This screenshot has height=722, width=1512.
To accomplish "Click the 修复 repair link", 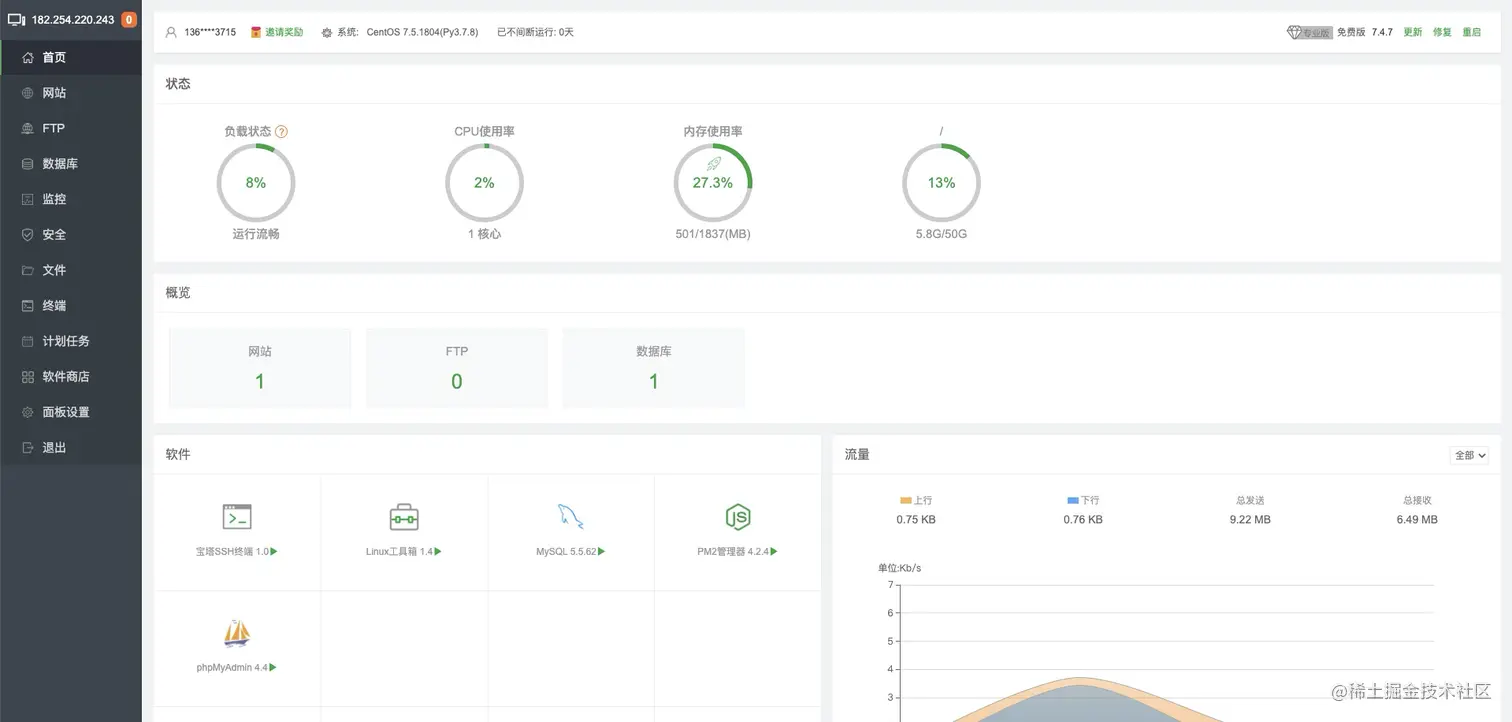I will point(1442,32).
